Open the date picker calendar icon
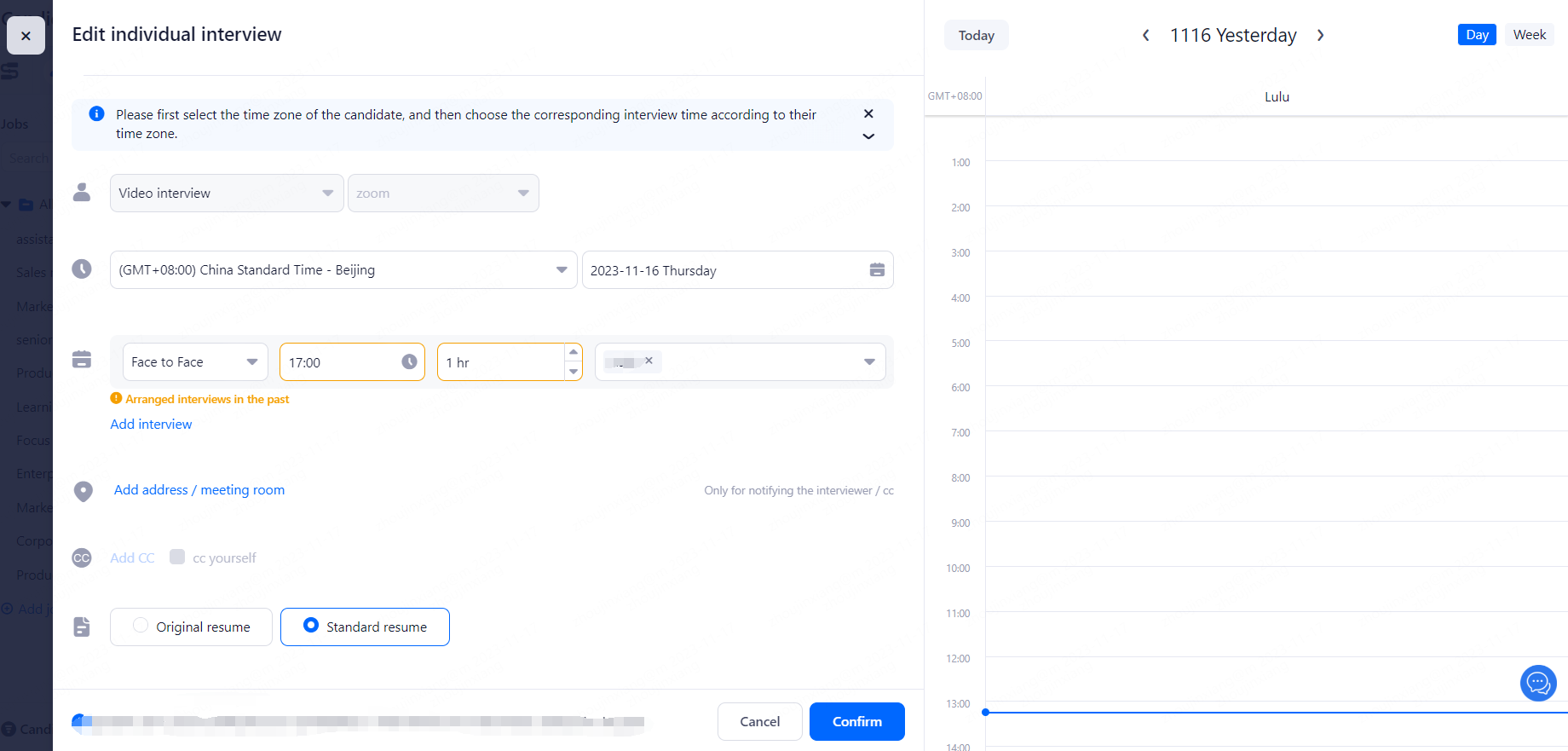The image size is (1568, 751). pyautogui.click(x=876, y=270)
